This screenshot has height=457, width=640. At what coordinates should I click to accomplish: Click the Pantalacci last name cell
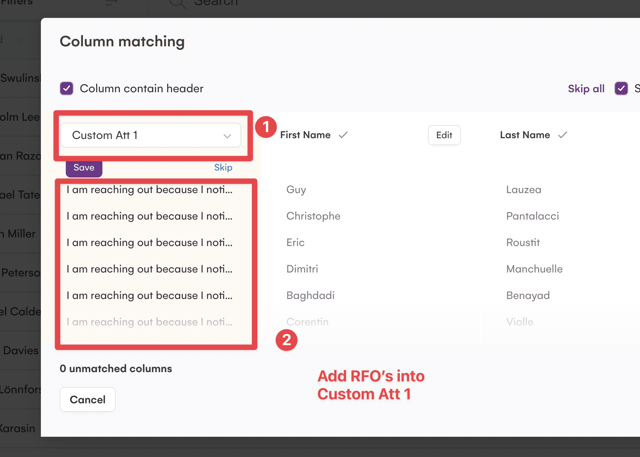(533, 216)
